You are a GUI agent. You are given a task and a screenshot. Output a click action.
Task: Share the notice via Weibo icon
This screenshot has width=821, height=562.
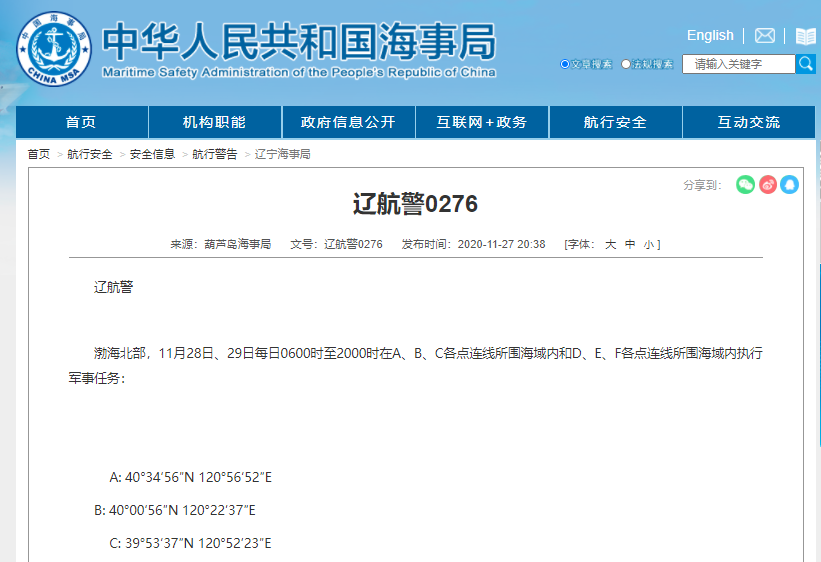pos(768,184)
